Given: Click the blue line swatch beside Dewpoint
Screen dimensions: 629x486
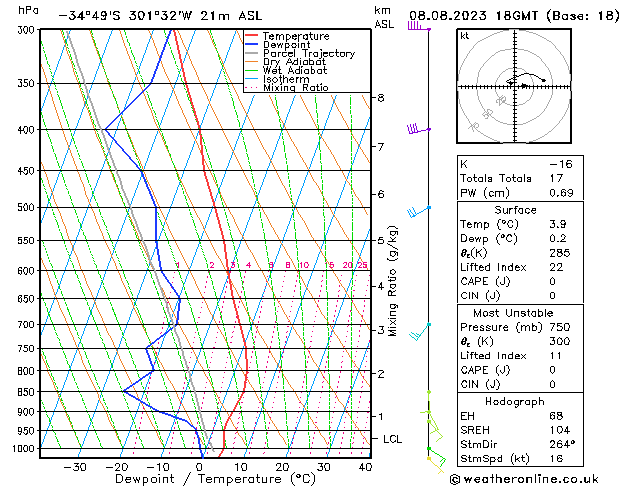Looking at the screenshot, I should [252, 44].
